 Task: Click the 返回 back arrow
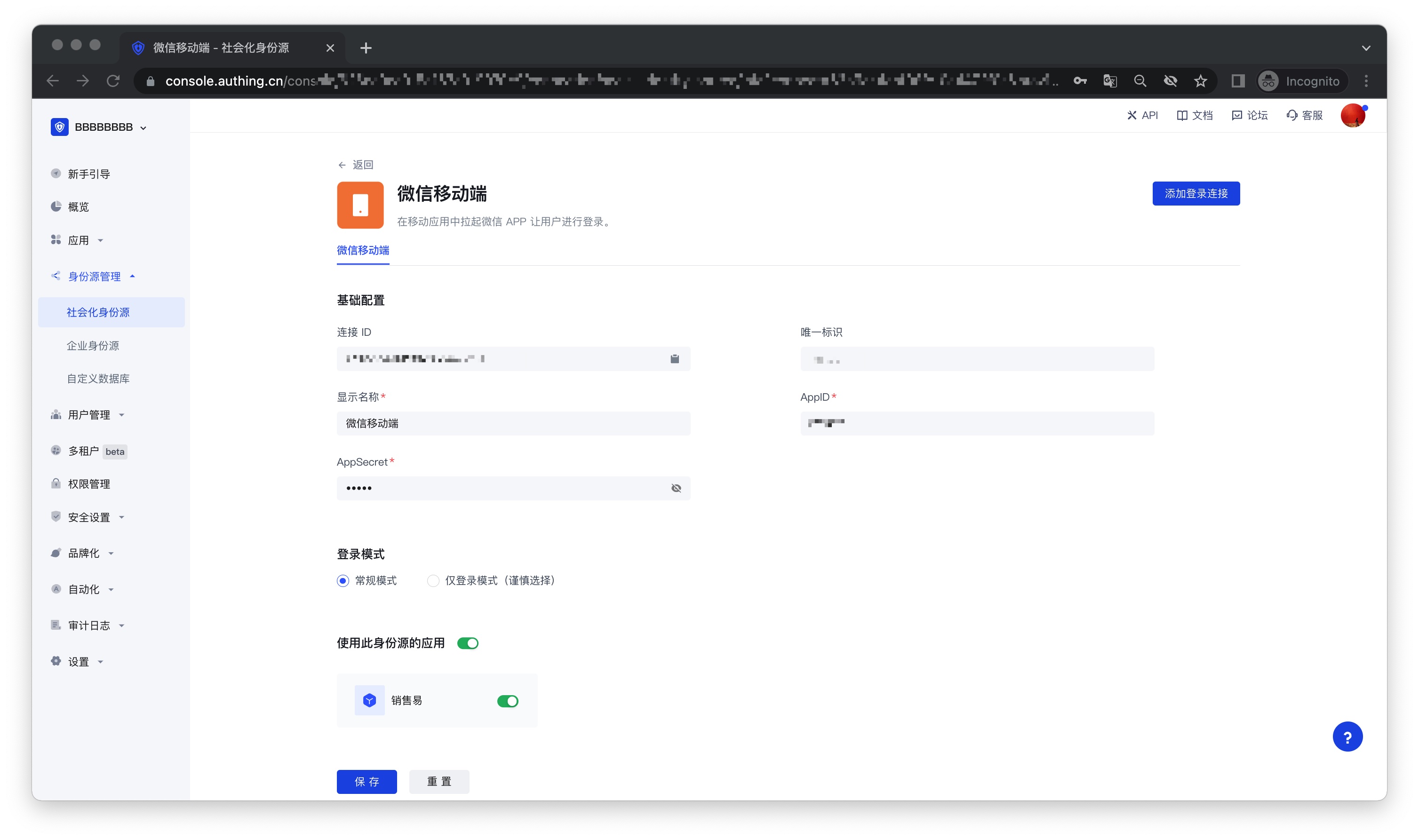pos(342,165)
